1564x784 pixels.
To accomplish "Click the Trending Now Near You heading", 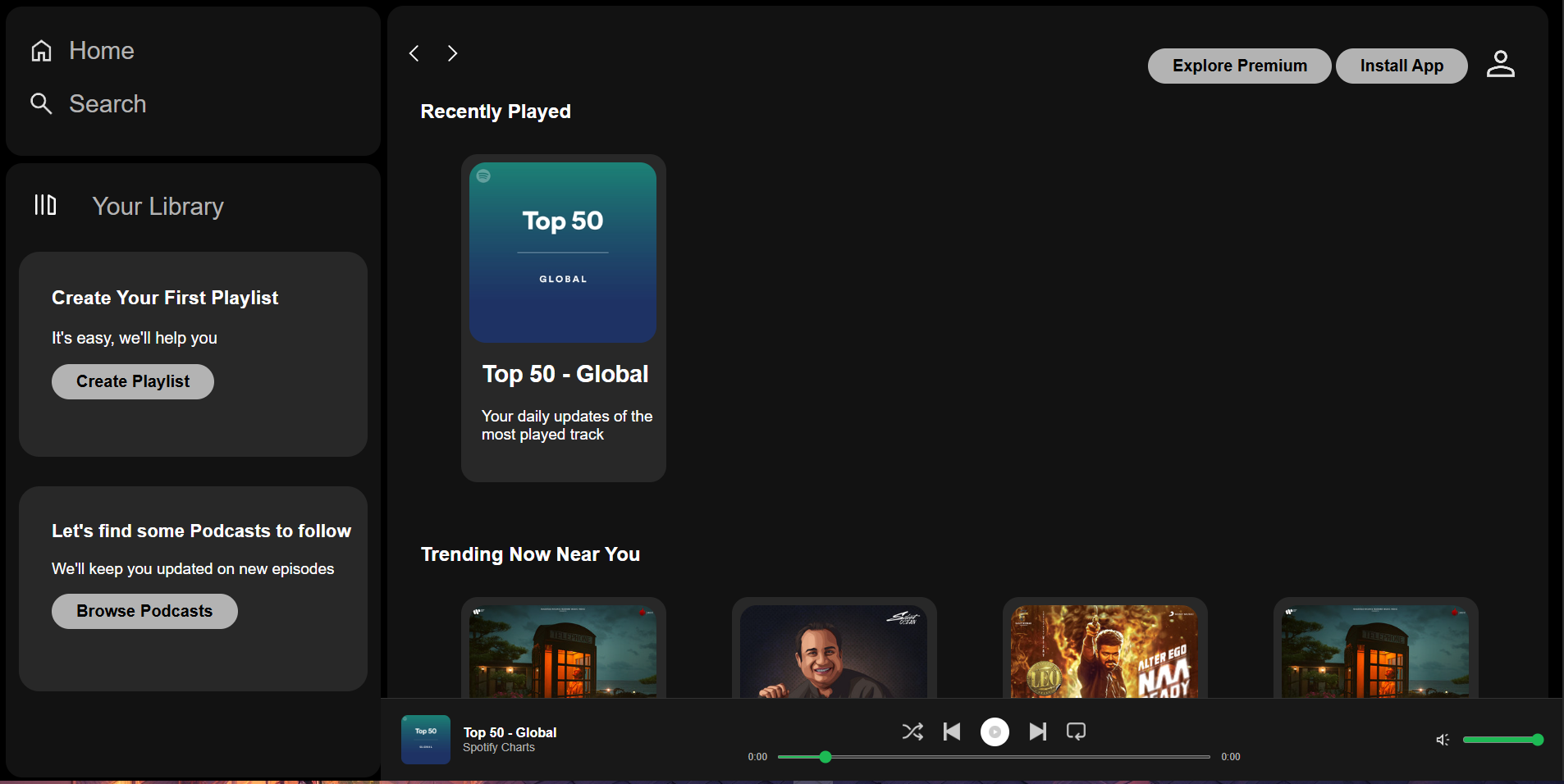I will 530,554.
